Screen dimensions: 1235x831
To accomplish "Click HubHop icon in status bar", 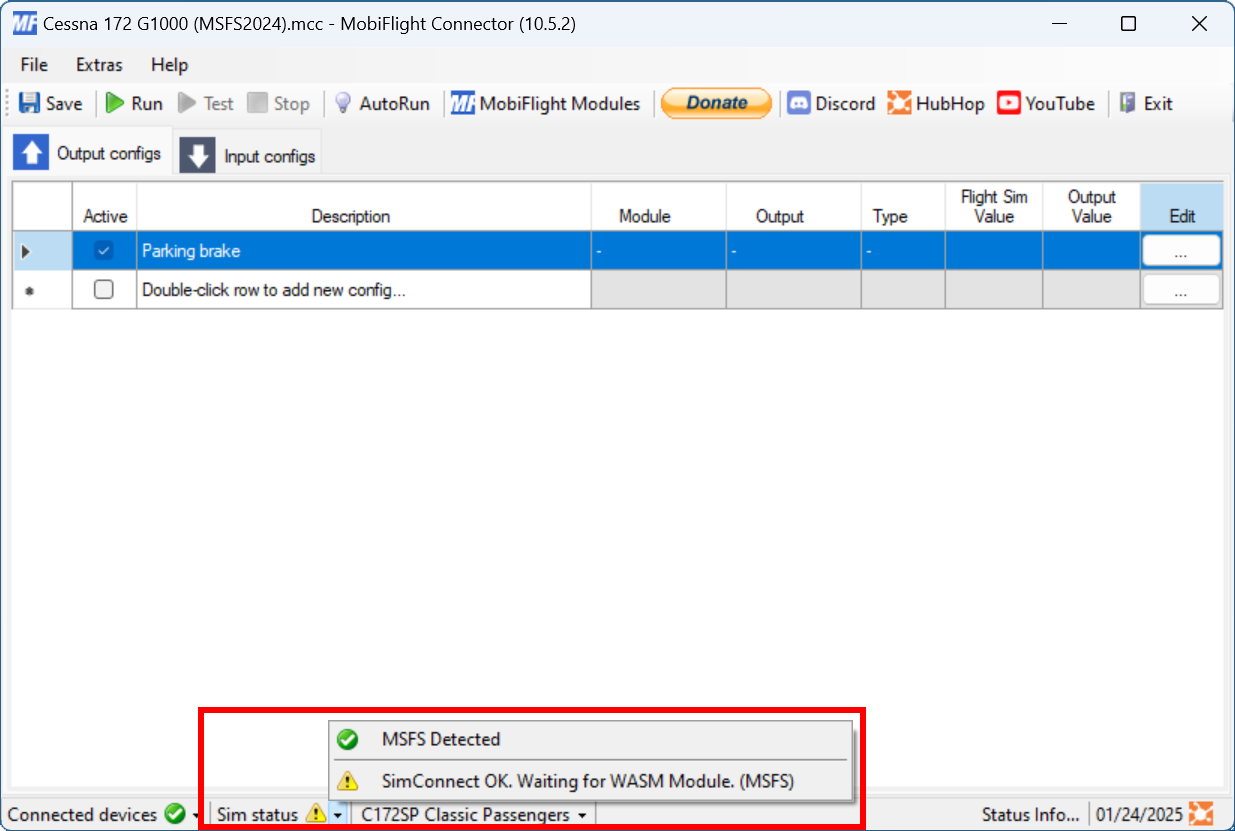I will click(1202, 814).
